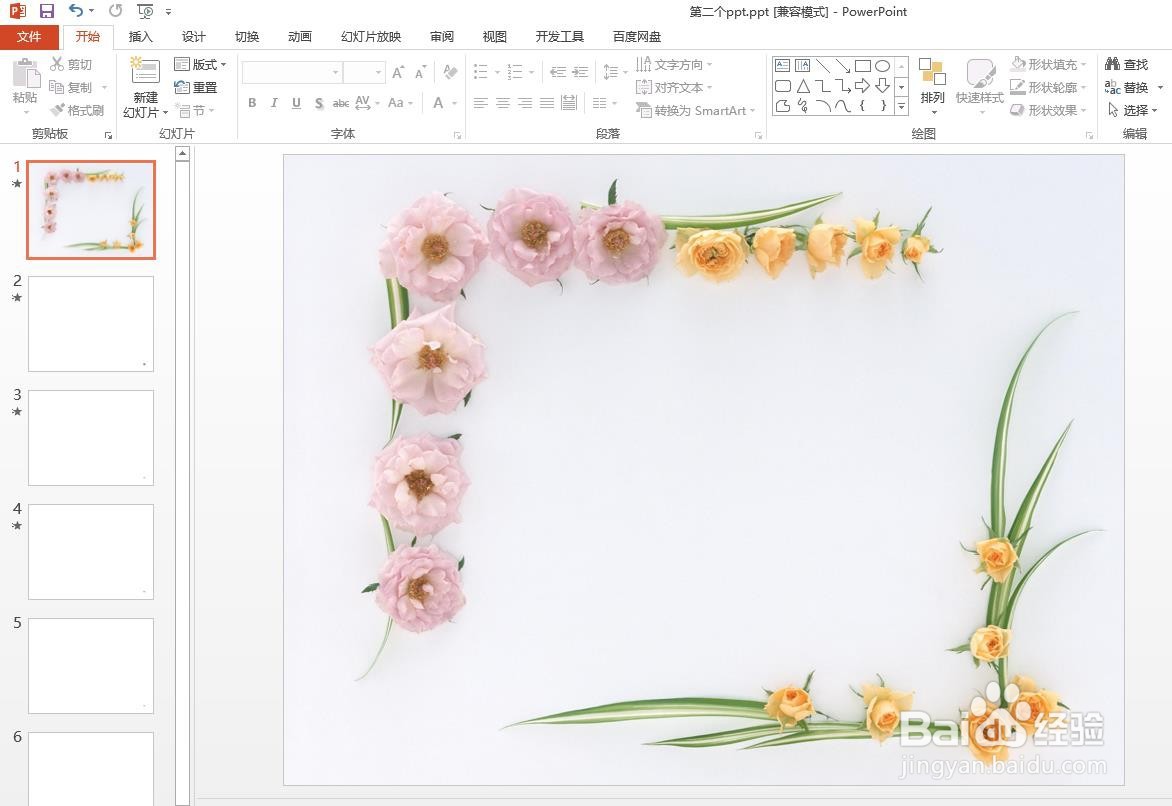This screenshot has width=1172, height=806.
Task: Open the 文件 (File) tab
Action: coord(28,37)
